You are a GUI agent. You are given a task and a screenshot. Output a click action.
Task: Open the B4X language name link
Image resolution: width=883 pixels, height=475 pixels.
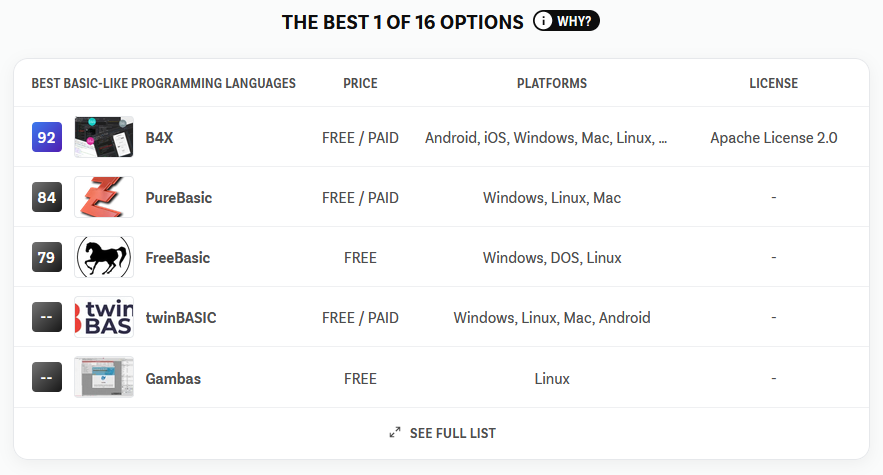159,137
